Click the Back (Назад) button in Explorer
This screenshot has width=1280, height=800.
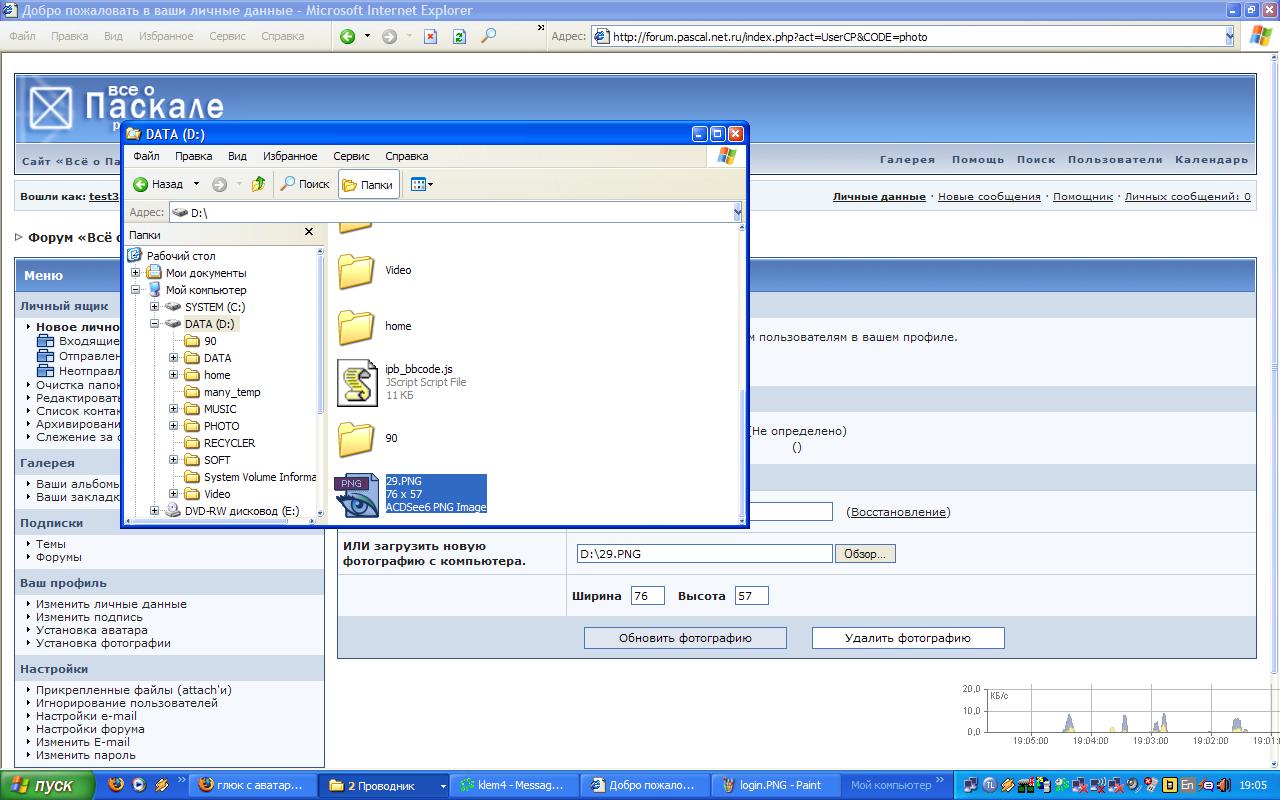(x=158, y=184)
